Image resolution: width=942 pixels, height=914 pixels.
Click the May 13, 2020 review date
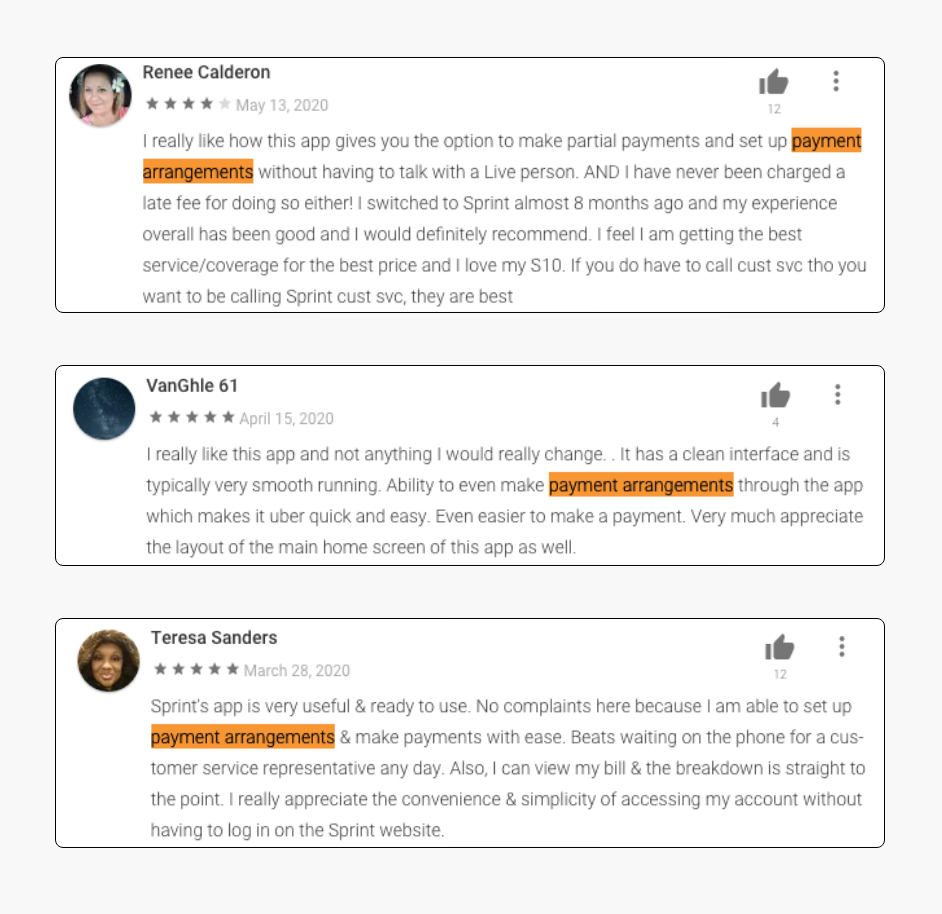click(x=282, y=105)
